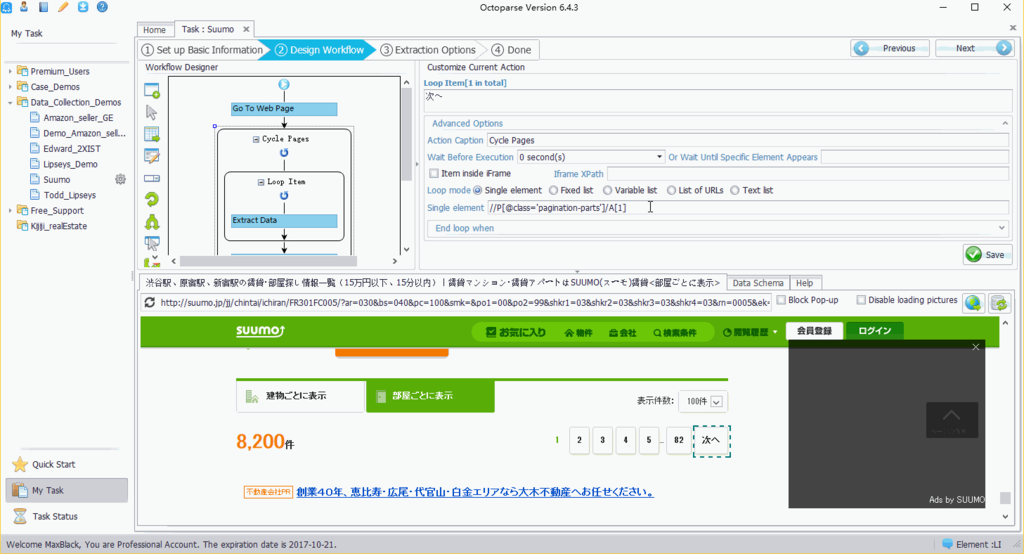This screenshot has height=554, width=1024.
Task: Click the browser reload icon beside URL
Action: coord(150,302)
